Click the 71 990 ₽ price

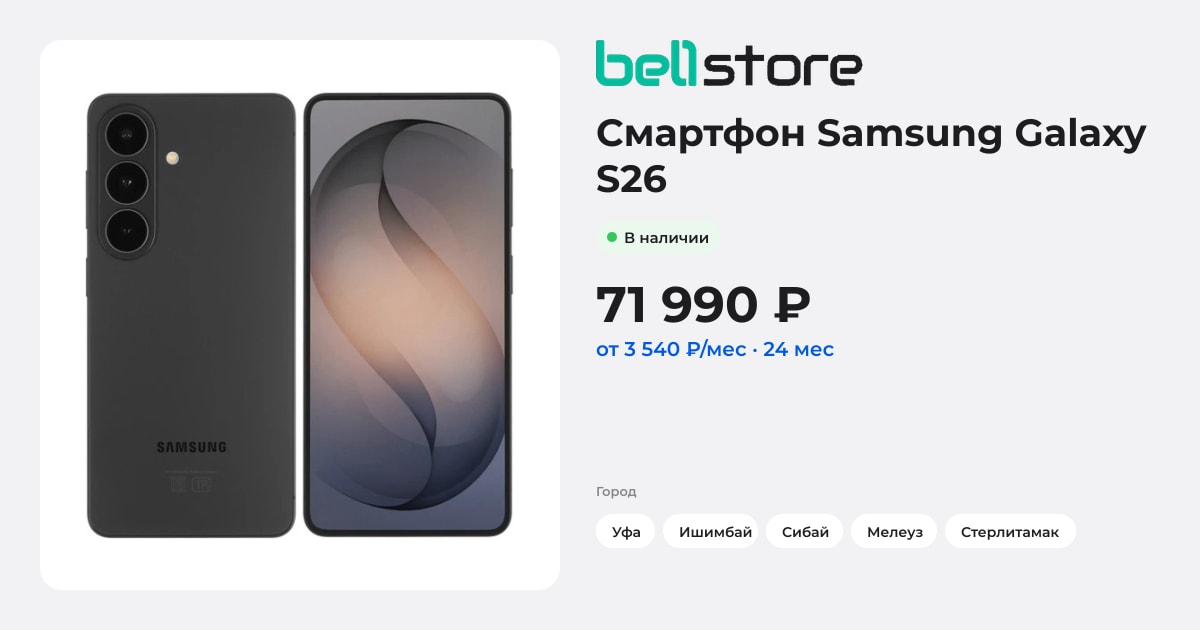(x=703, y=305)
